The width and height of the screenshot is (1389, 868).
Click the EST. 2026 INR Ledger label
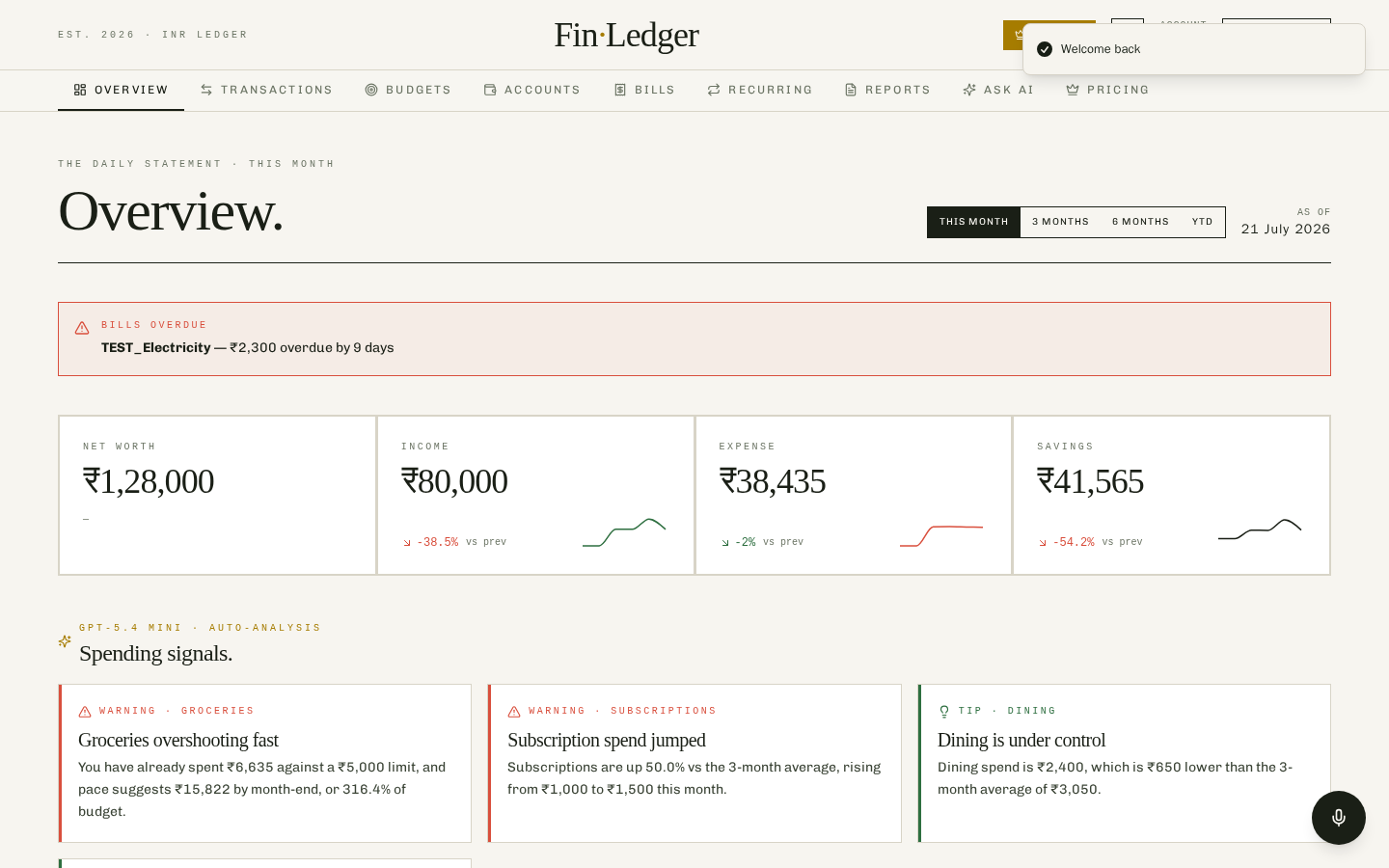(152, 35)
